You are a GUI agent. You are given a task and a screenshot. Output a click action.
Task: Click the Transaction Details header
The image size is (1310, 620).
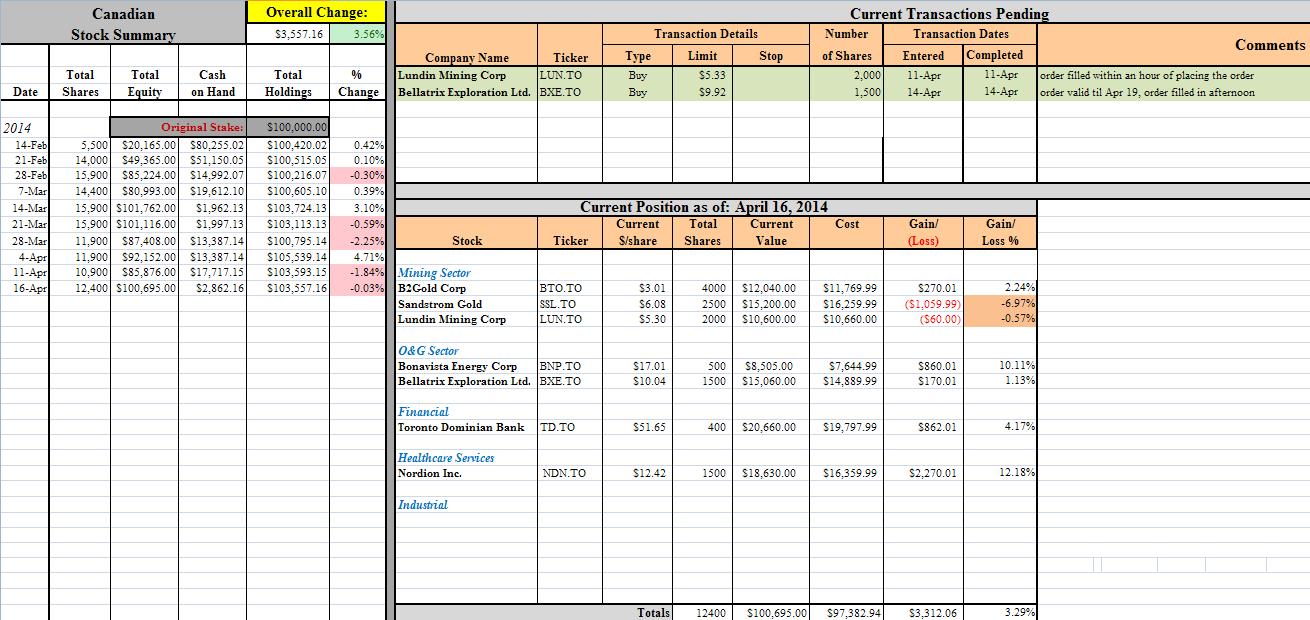pyautogui.click(x=706, y=34)
